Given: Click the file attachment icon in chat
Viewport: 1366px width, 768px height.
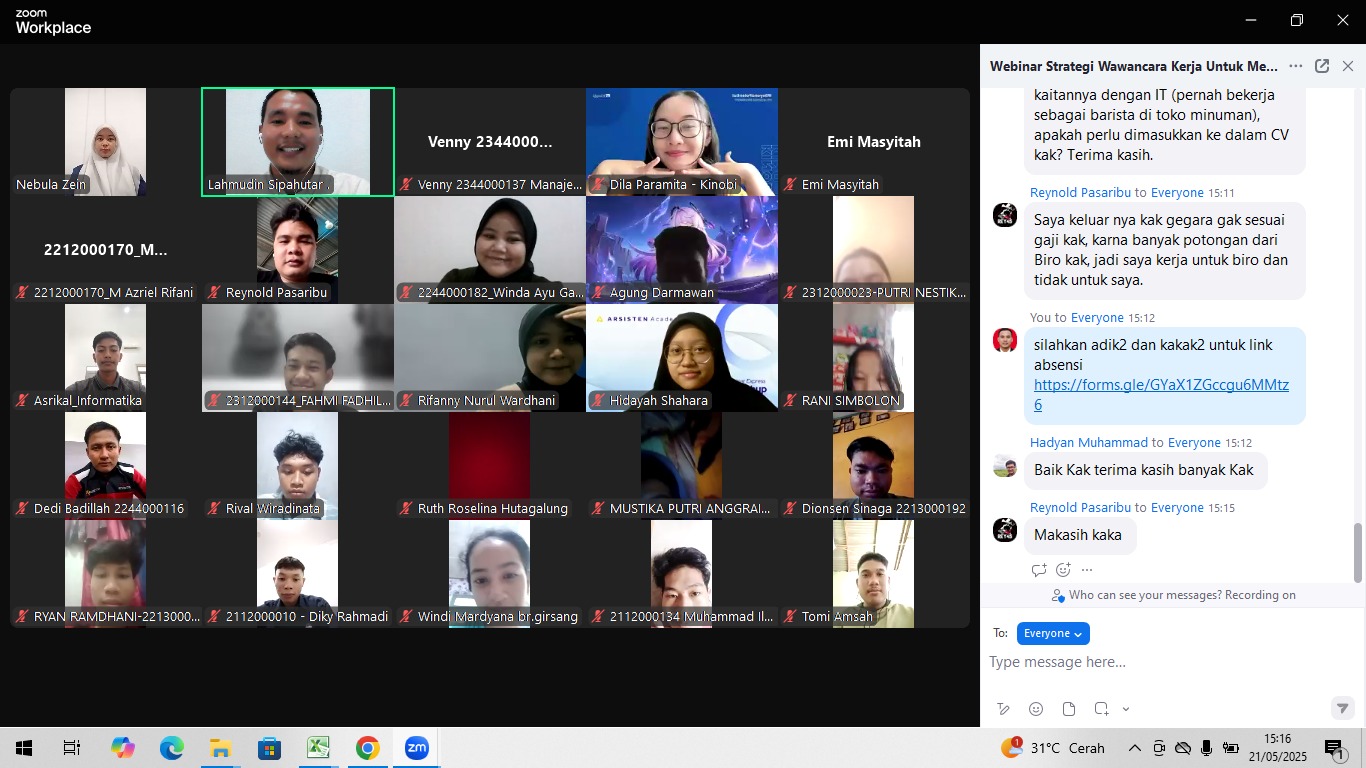Looking at the screenshot, I should pyautogui.click(x=1069, y=709).
